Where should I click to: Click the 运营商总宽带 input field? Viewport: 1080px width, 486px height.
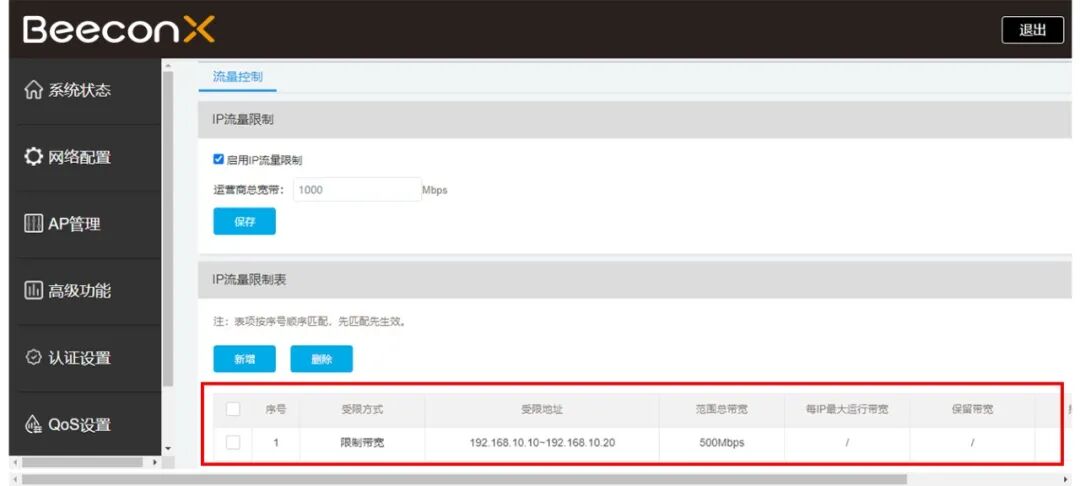357,190
